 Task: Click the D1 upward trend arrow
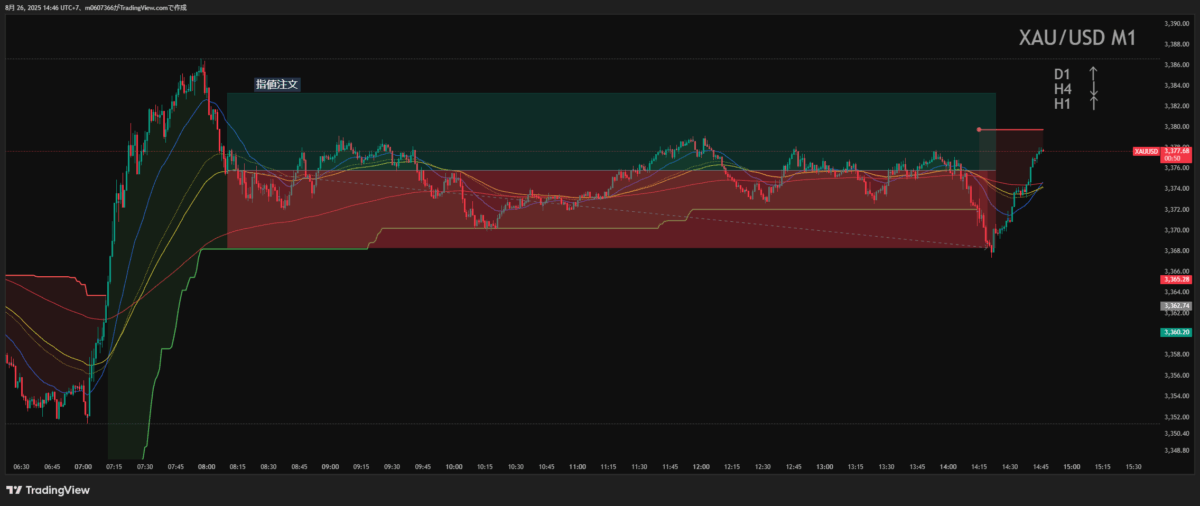point(1094,74)
